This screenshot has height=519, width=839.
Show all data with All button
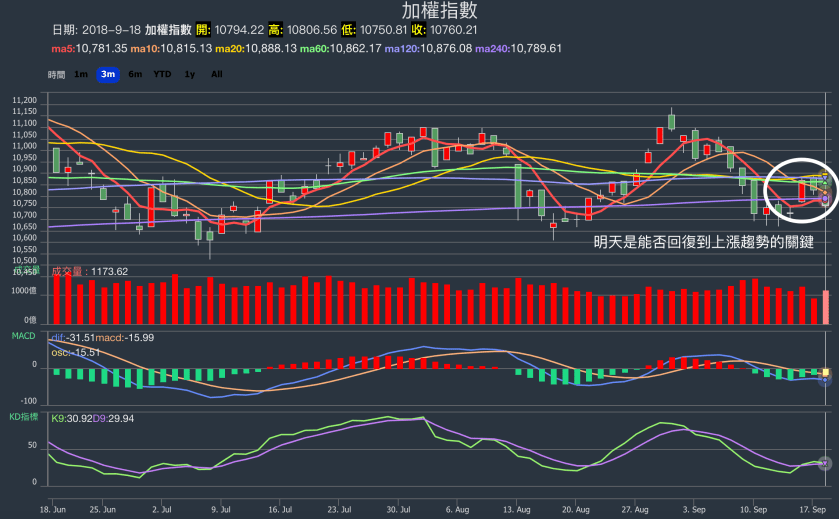pyautogui.click(x=216, y=74)
